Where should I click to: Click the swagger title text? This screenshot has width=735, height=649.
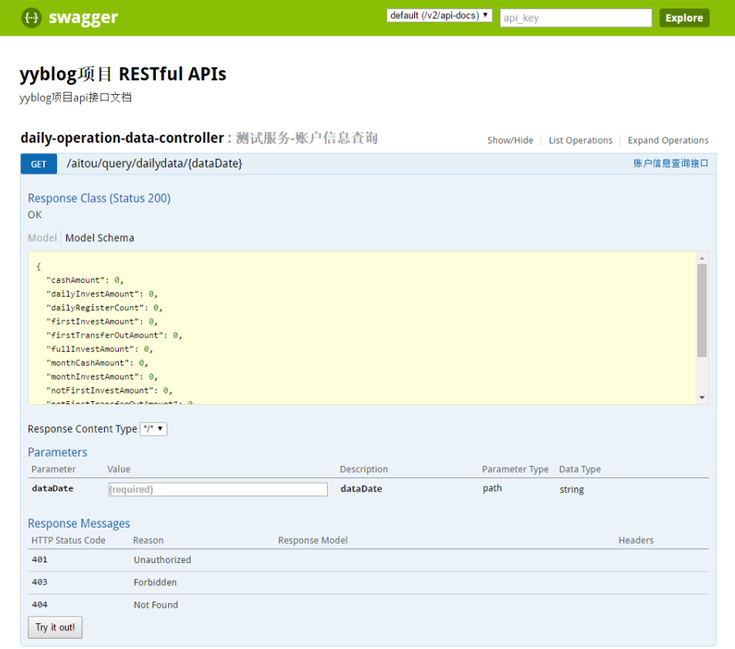(x=83, y=18)
